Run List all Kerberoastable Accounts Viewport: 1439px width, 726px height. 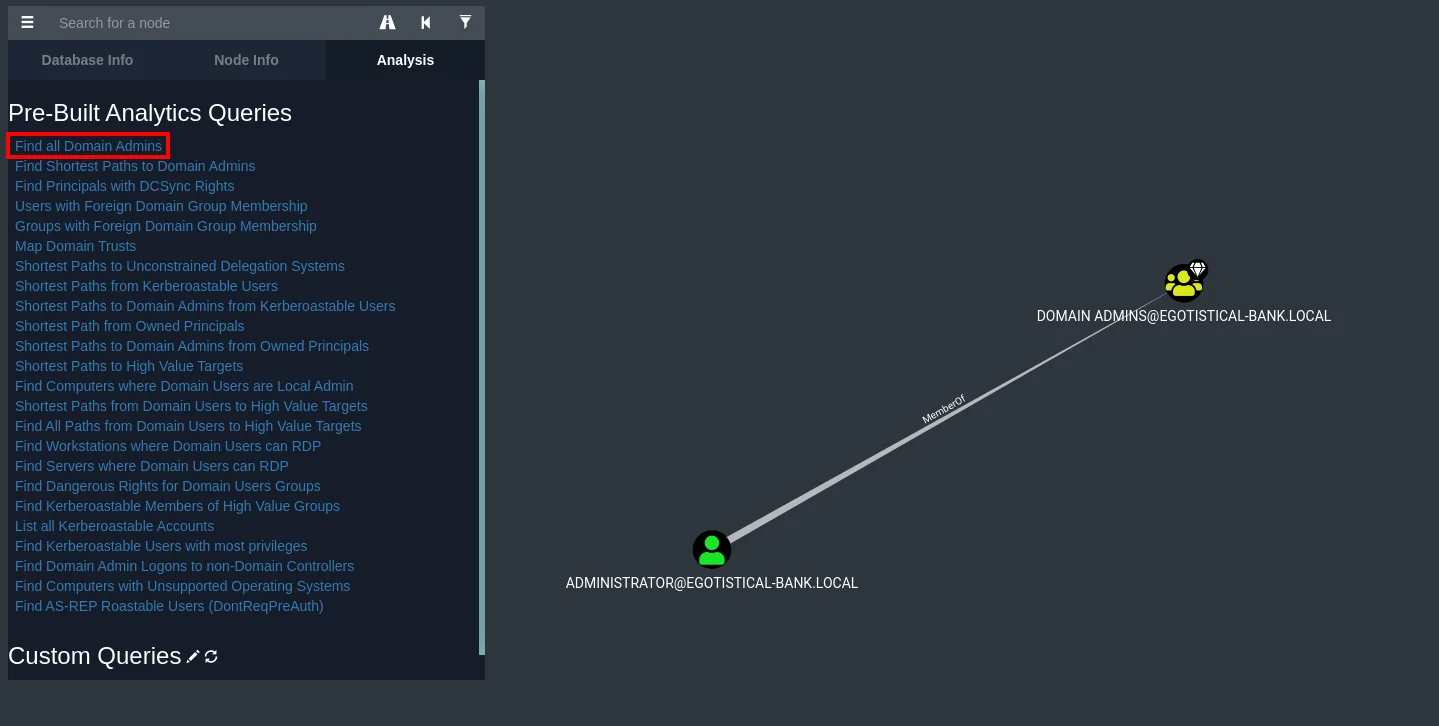point(114,526)
